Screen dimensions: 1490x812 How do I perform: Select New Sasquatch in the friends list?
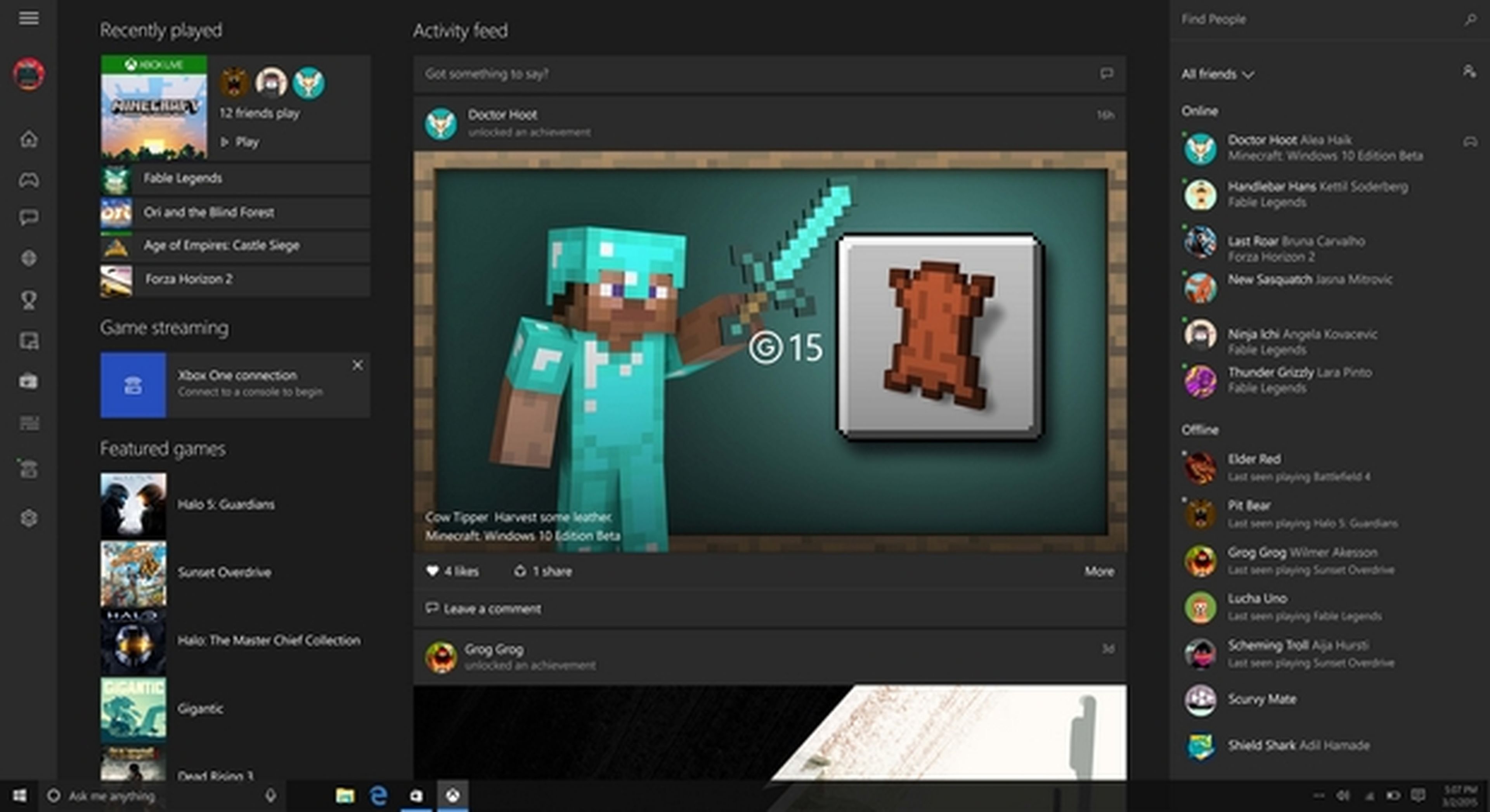point(1329,287)
